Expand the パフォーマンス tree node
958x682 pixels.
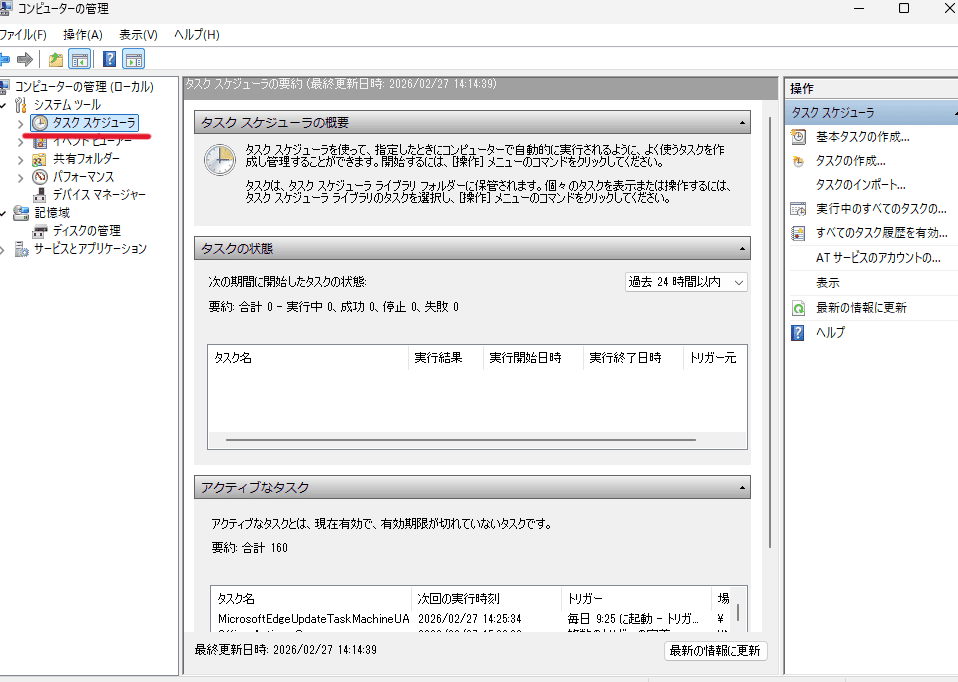coord(20,178)
